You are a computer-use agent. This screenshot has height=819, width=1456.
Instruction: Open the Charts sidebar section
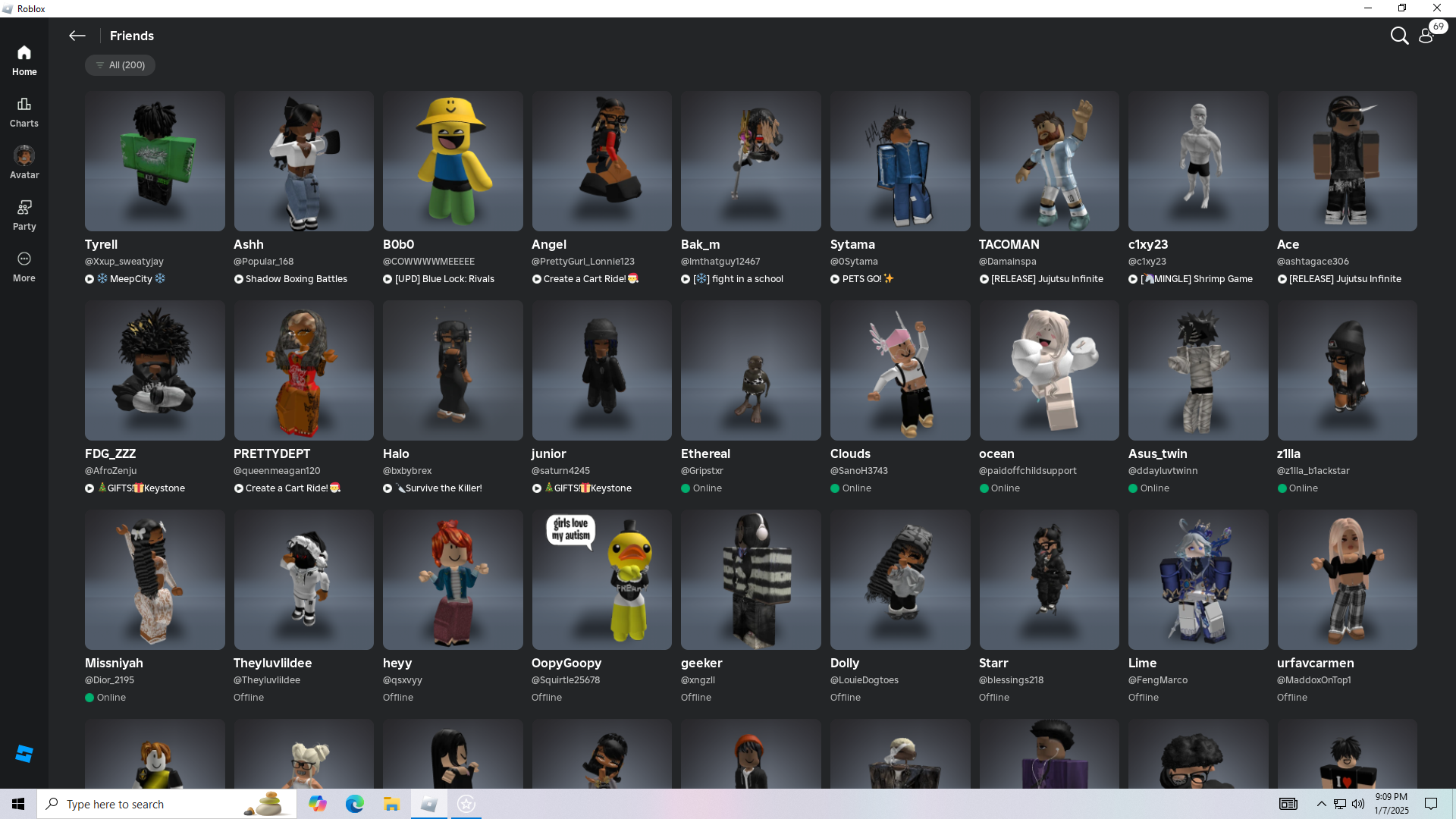(24, 111)
